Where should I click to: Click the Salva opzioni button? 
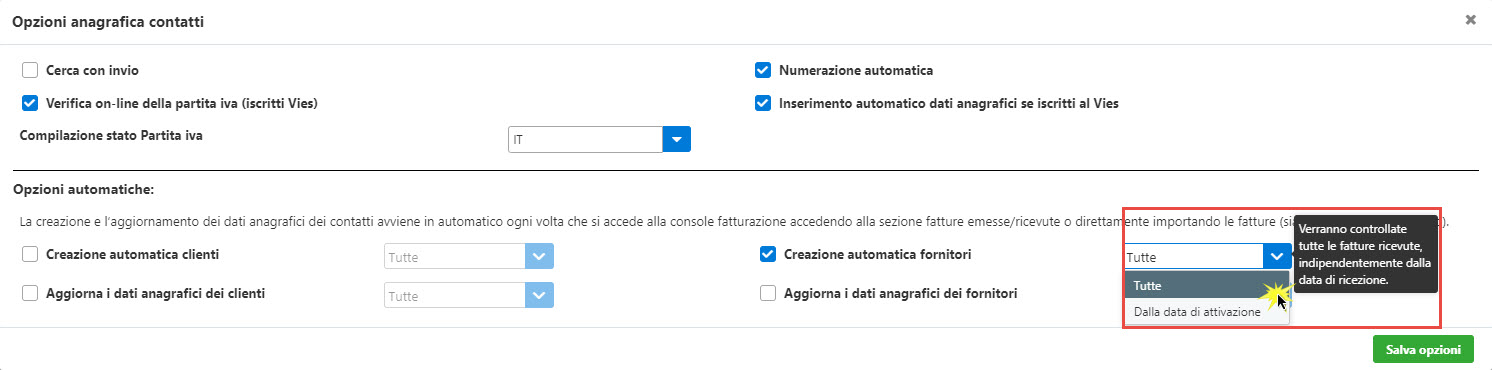click(x=1423, y=349)
